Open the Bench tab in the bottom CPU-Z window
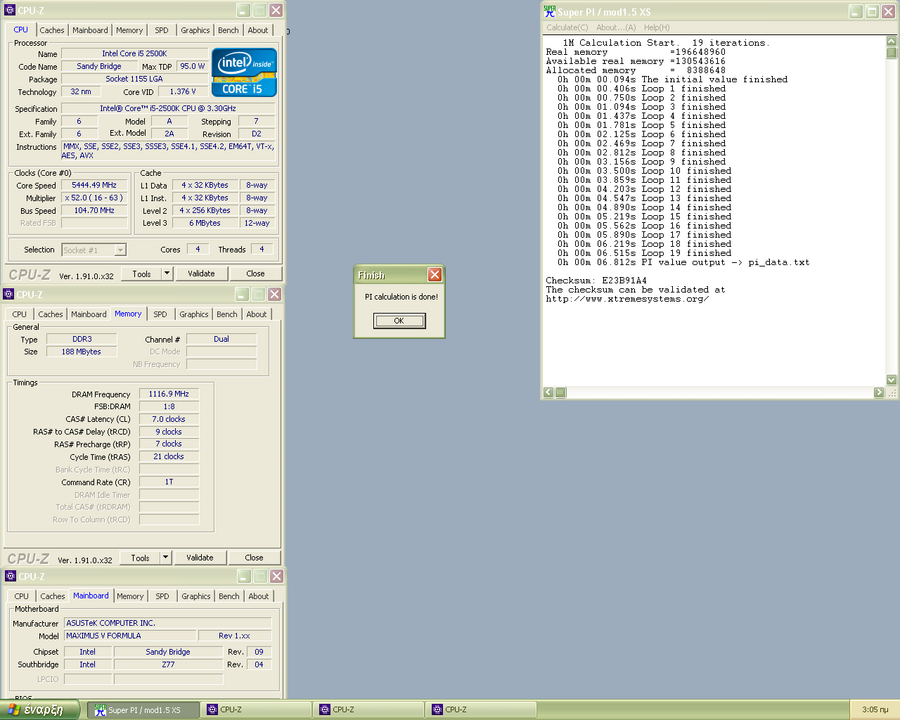900x720 pixels. 229,597
